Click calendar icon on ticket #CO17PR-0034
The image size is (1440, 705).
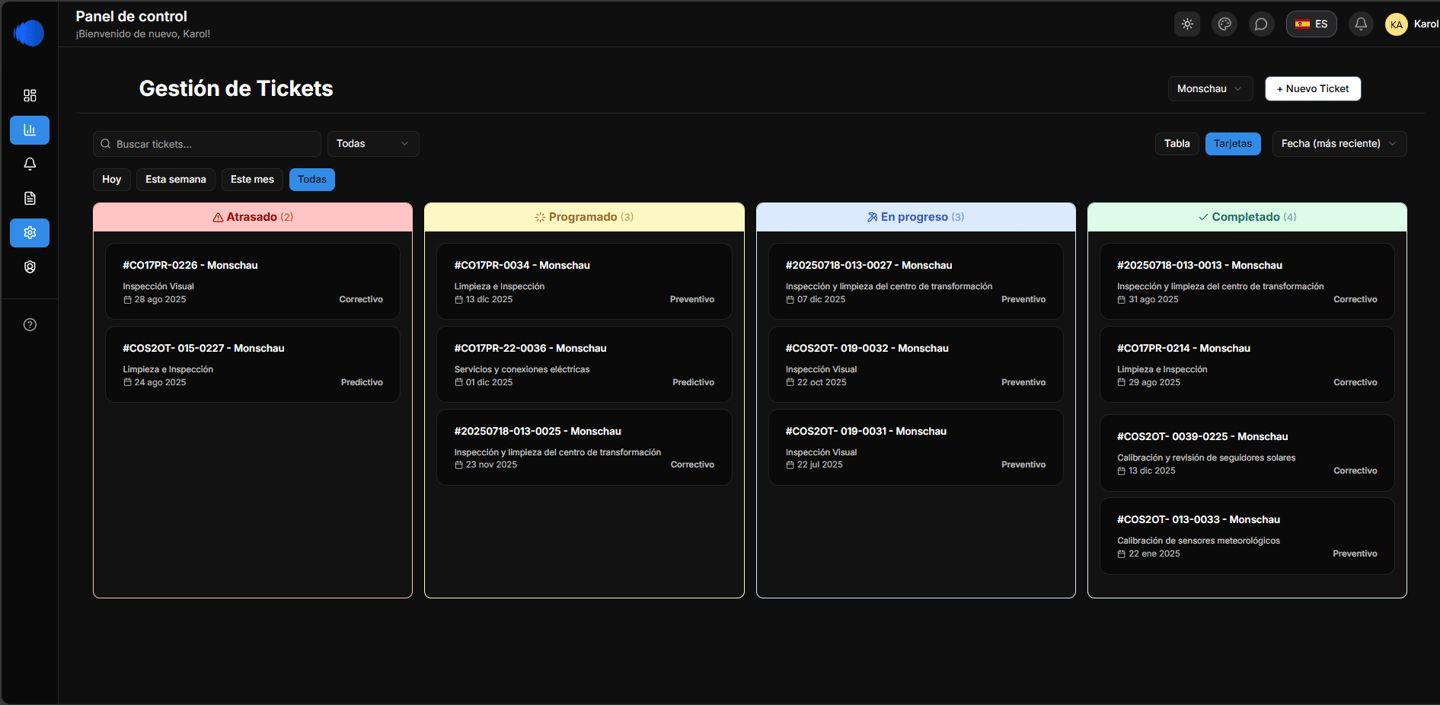tap(459, 300)
